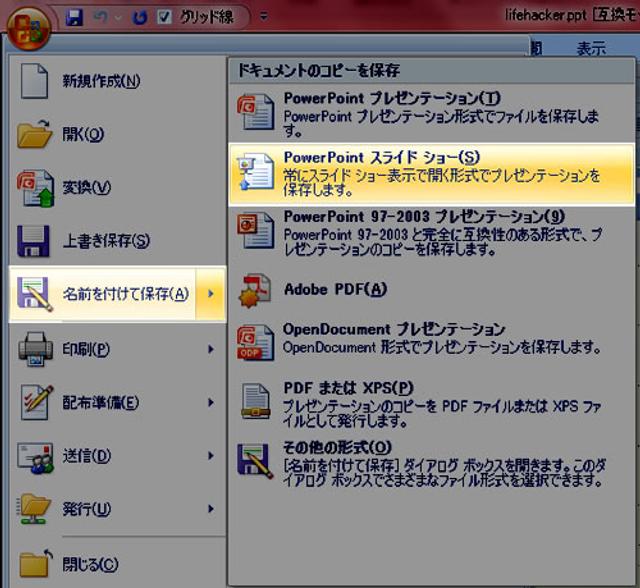Viewport: 640px width, 588px height.
Task: Select 変換(V) from the Office menu
Action: click(x=118, y=188)
